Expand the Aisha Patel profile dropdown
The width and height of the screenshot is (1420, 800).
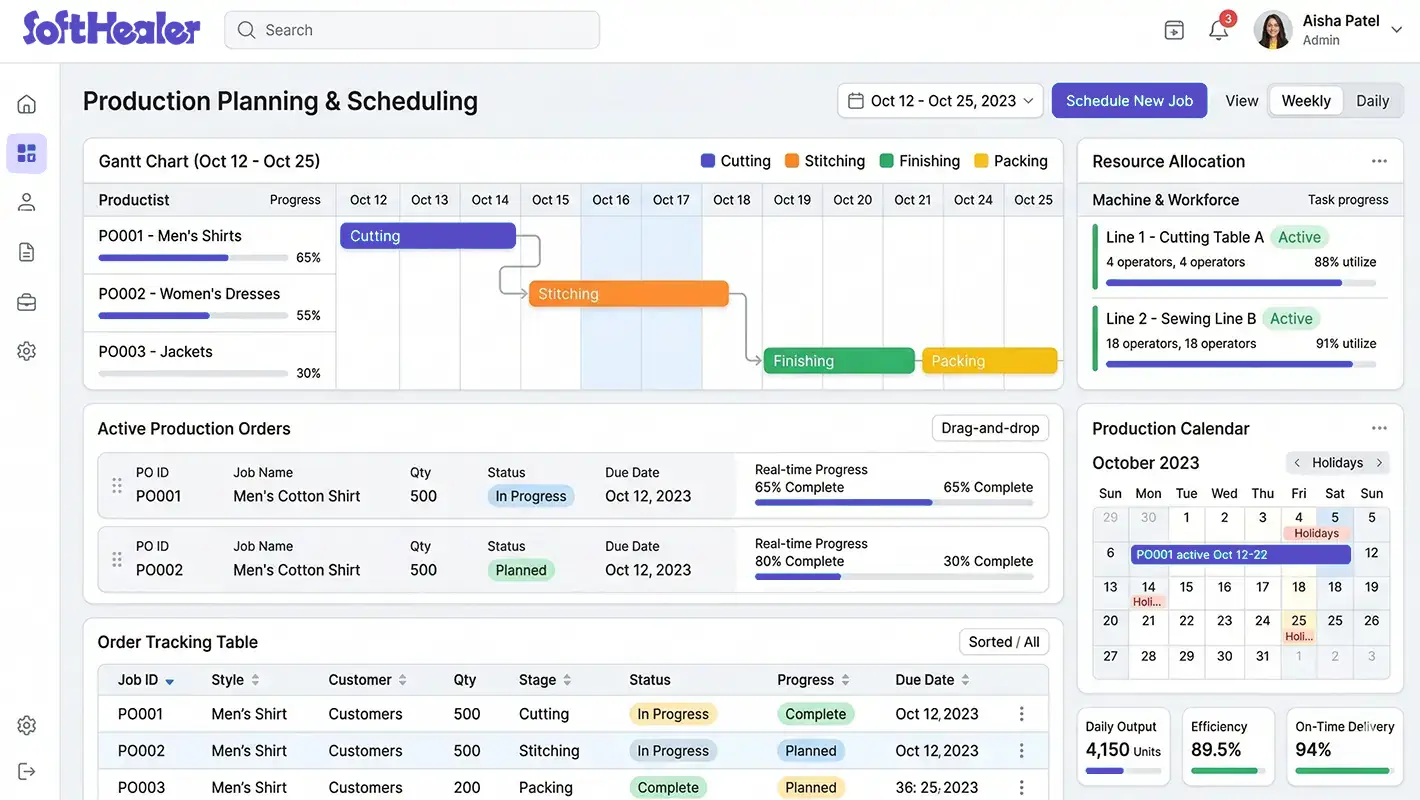(1396, 30)
